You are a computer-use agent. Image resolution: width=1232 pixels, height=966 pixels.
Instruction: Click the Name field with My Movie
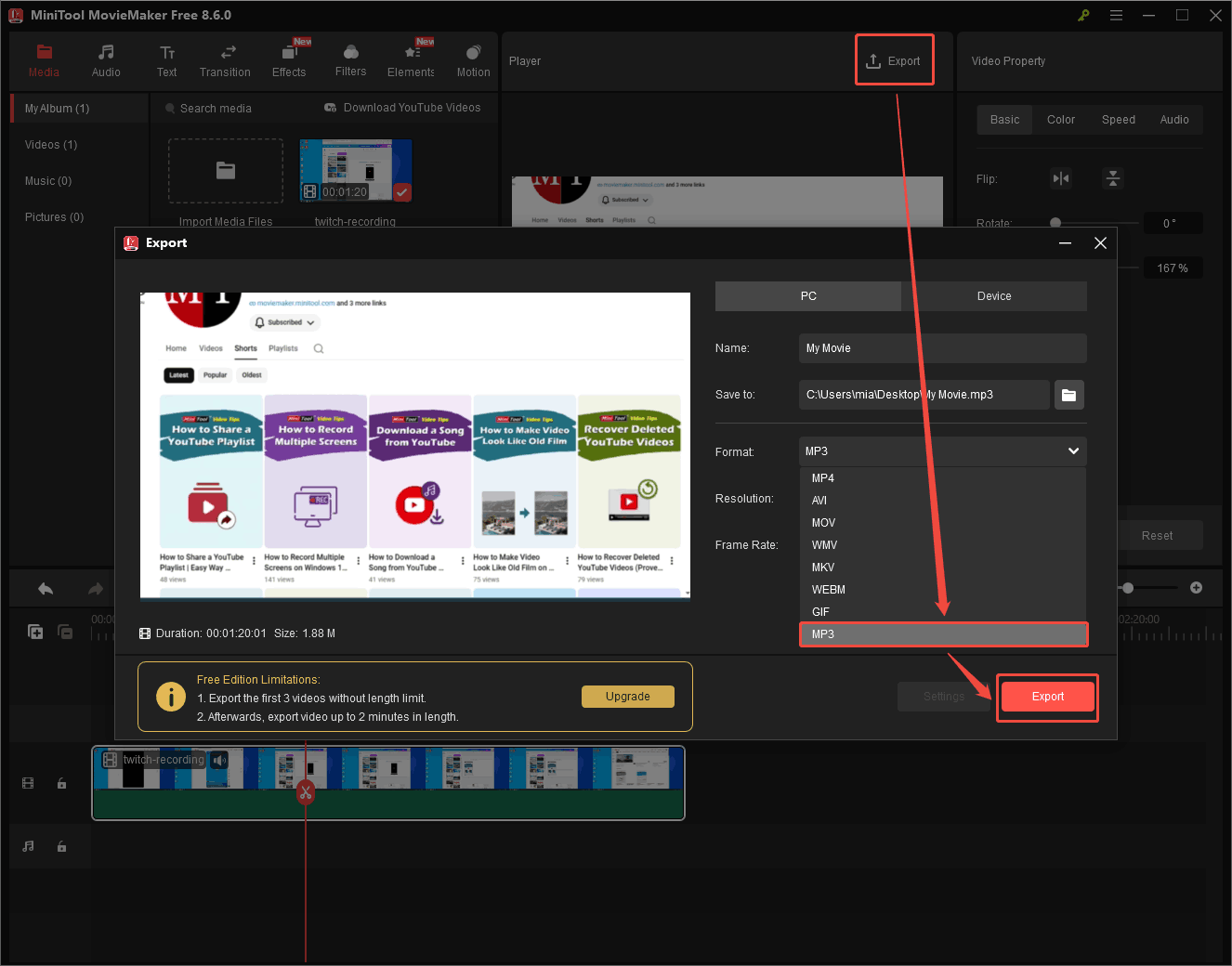point(943,348)
